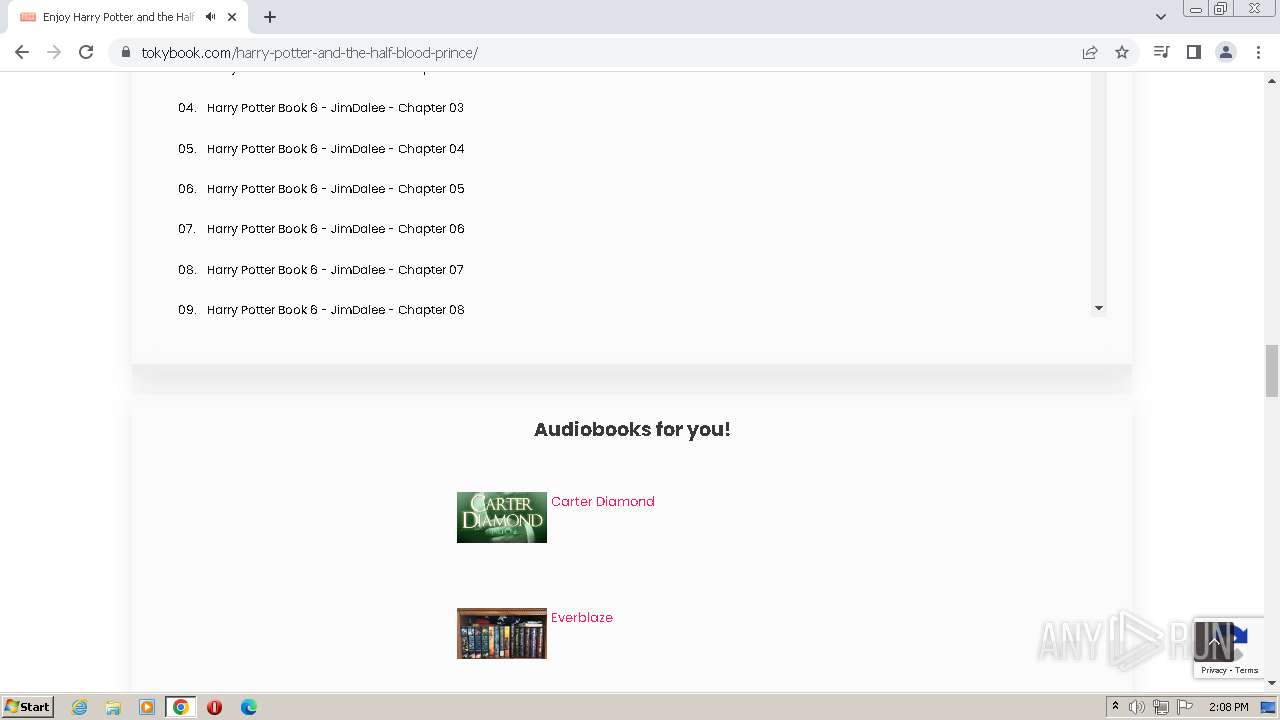Screen dimensions: 1280x720
Task: Open a new tab with plus button
Action: coord(270,17)
